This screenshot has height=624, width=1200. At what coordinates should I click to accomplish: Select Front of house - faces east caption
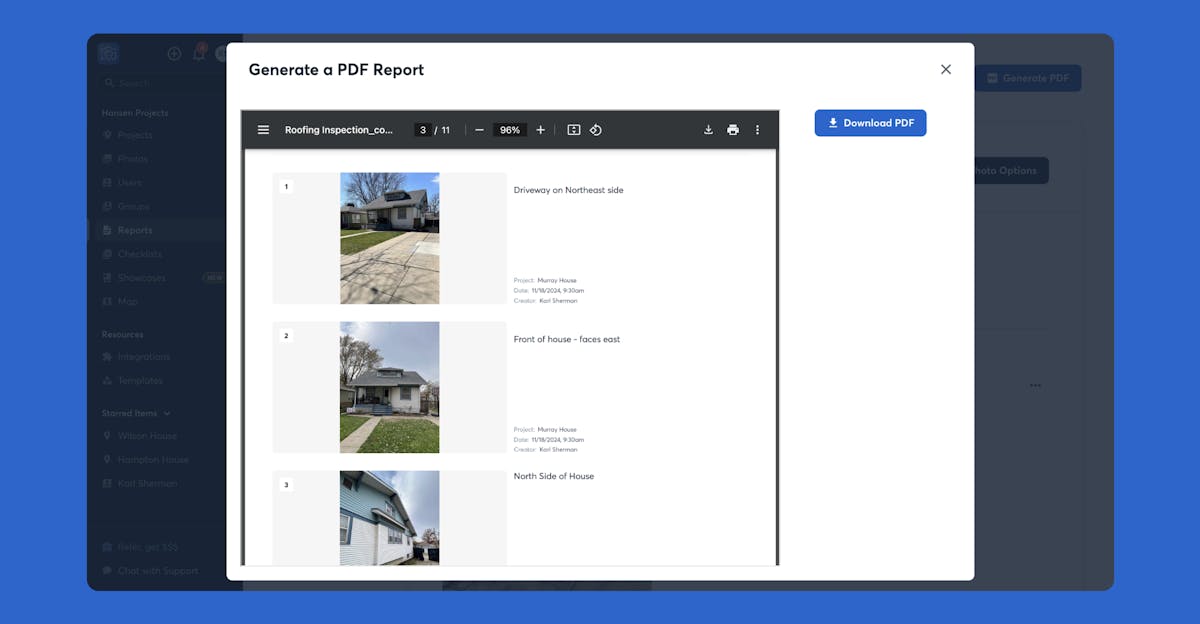pyautogui.click(x=567, y=339)
